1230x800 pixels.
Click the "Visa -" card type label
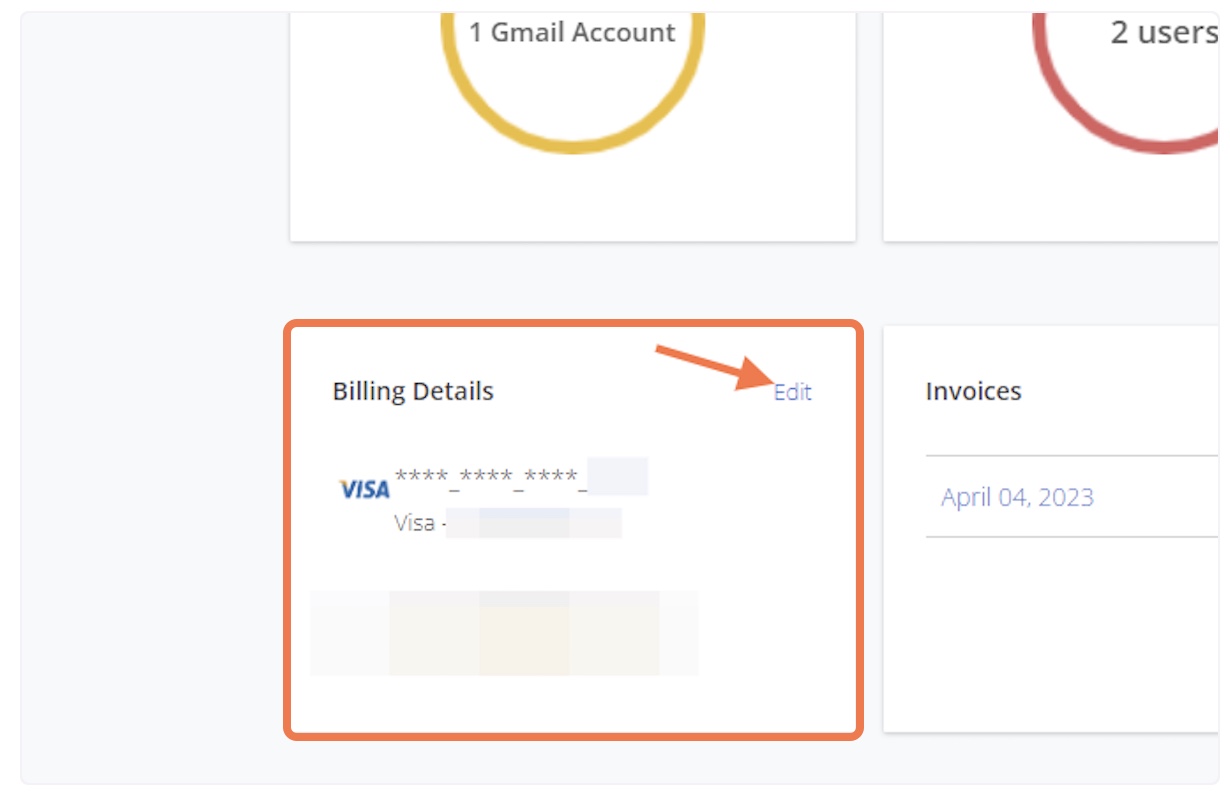pos(419,523)
